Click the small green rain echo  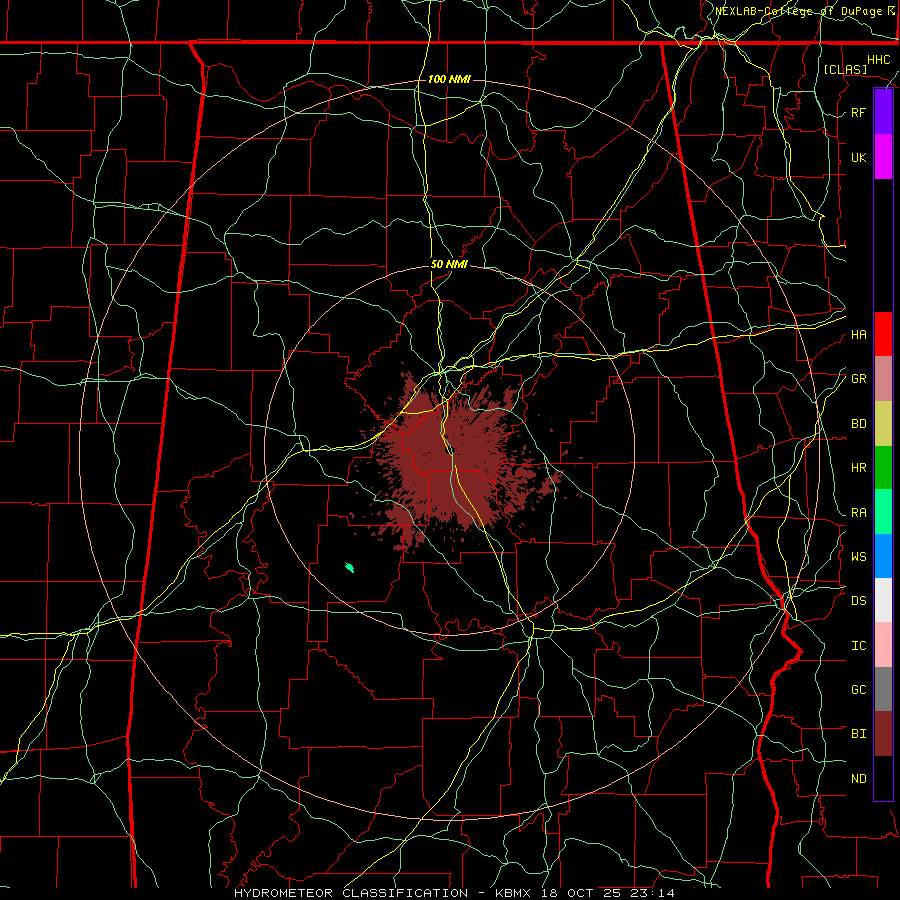[349, 568]
